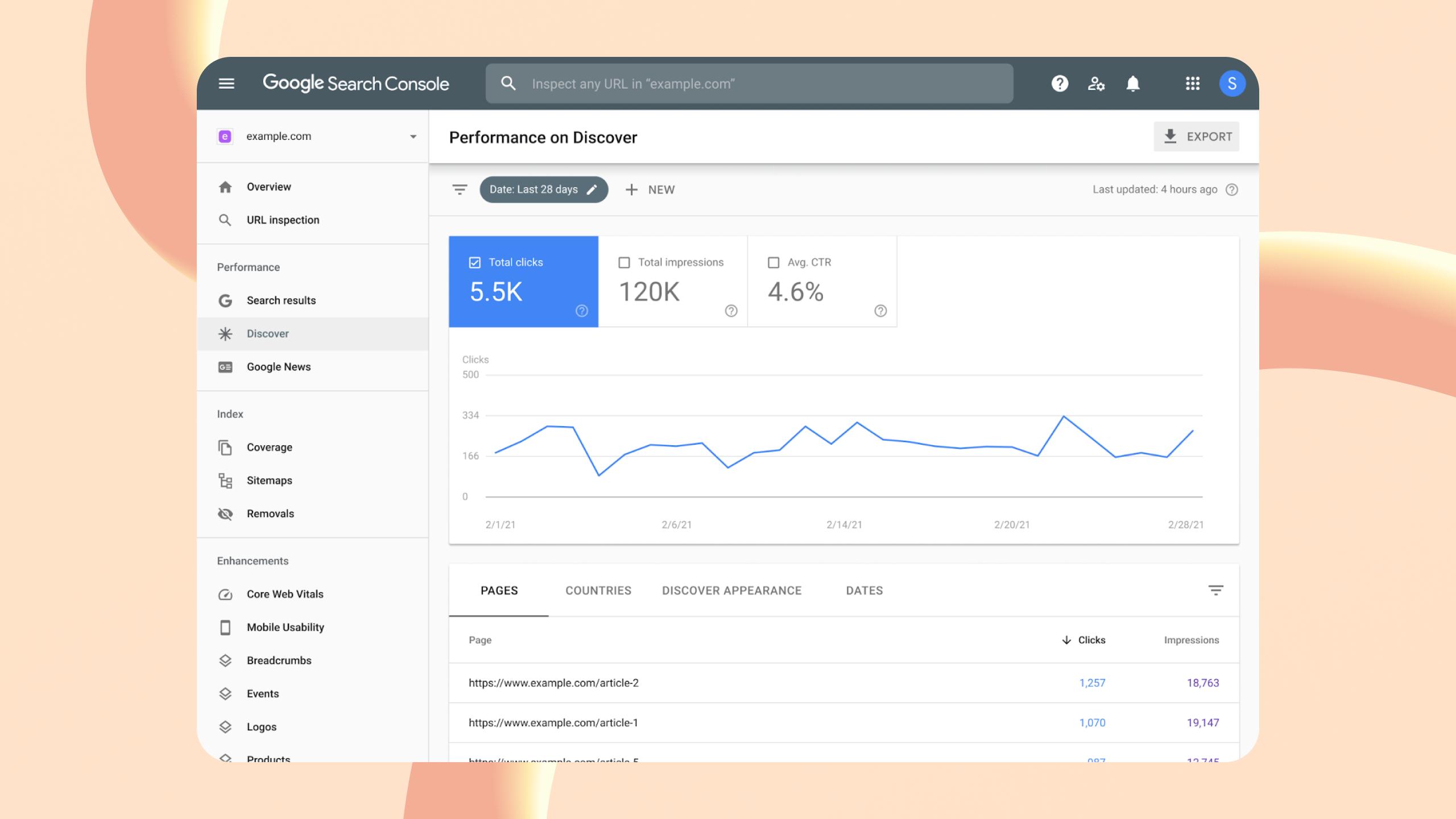This screenshot has width=1456, height=819.
Task: Open the Discover Appearance tab
Action: pos(731,590)
